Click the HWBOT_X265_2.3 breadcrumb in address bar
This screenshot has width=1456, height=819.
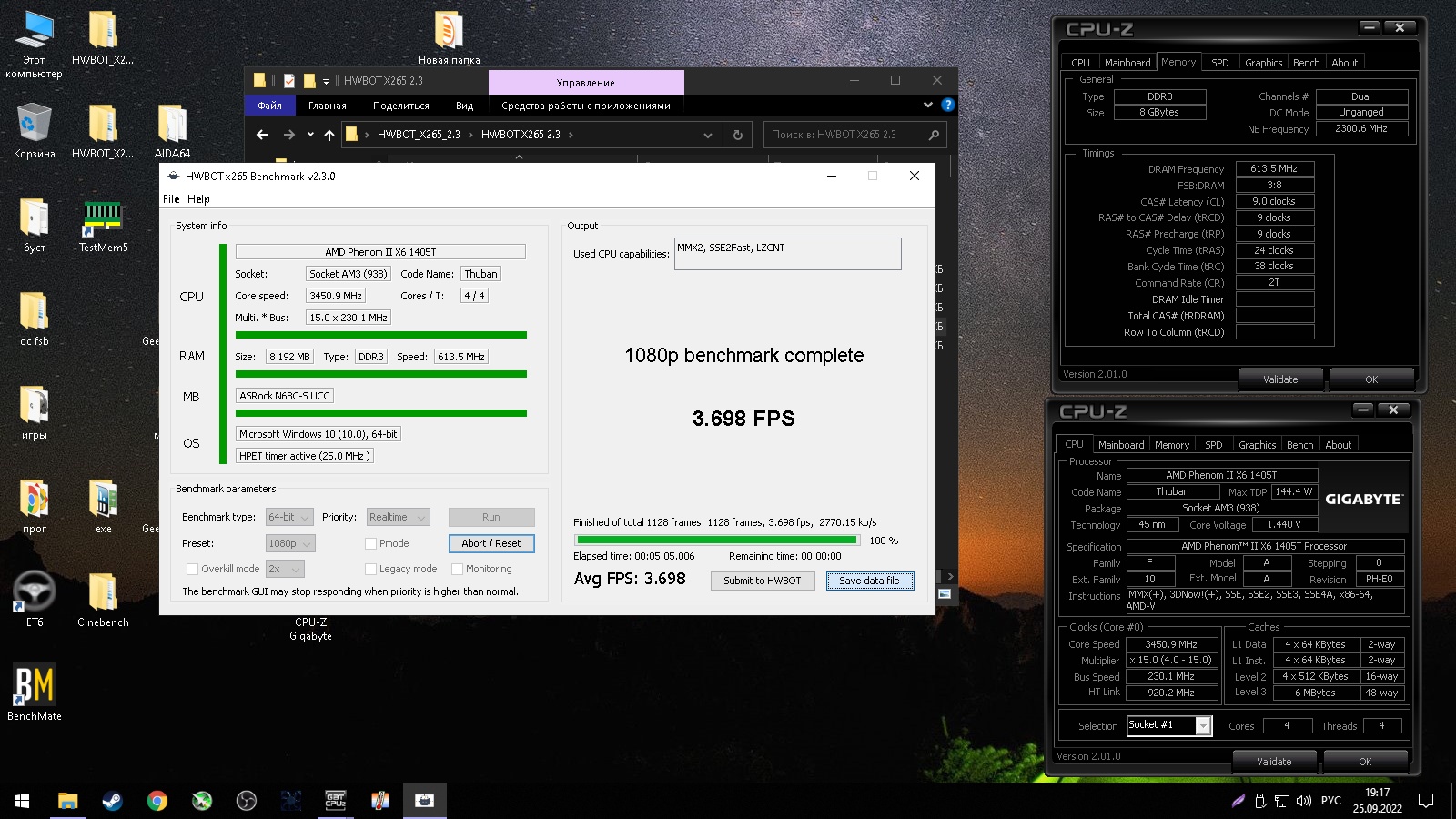pos(419,135)
